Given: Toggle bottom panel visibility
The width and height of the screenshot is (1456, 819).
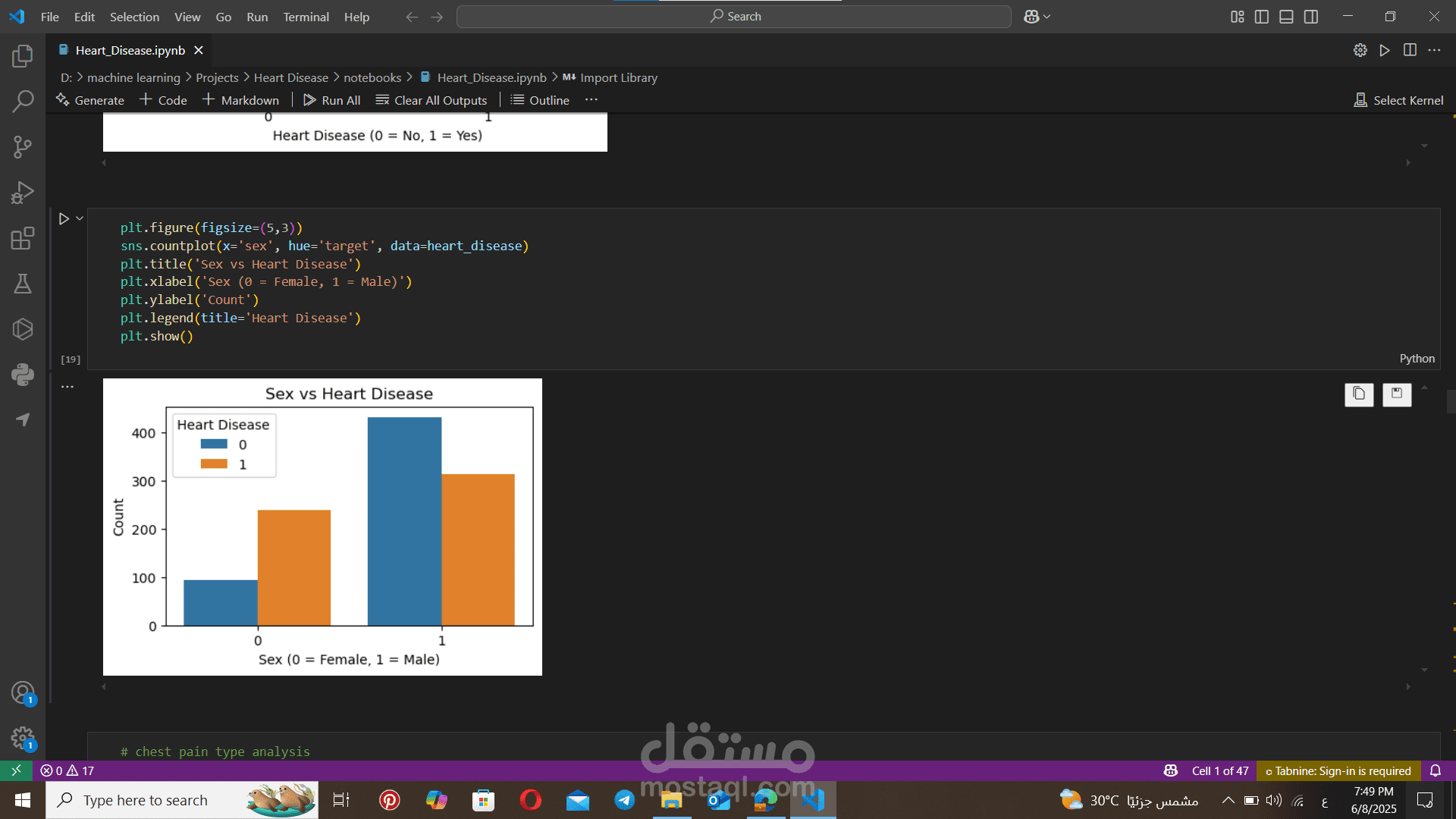Looking at the screenshot, I should (1286, 17).
